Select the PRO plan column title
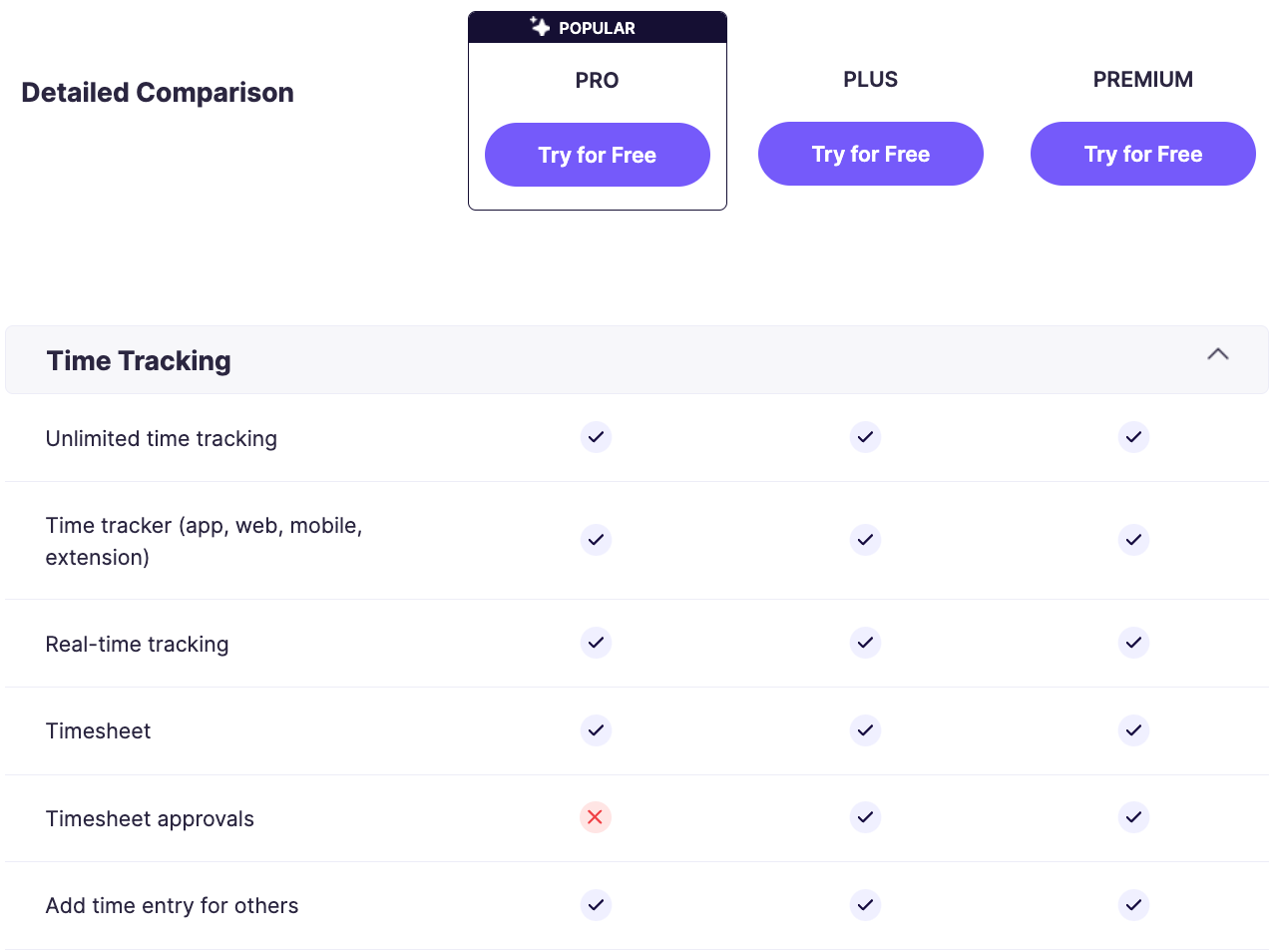1281x952 pixels. [x=597, y=81]
